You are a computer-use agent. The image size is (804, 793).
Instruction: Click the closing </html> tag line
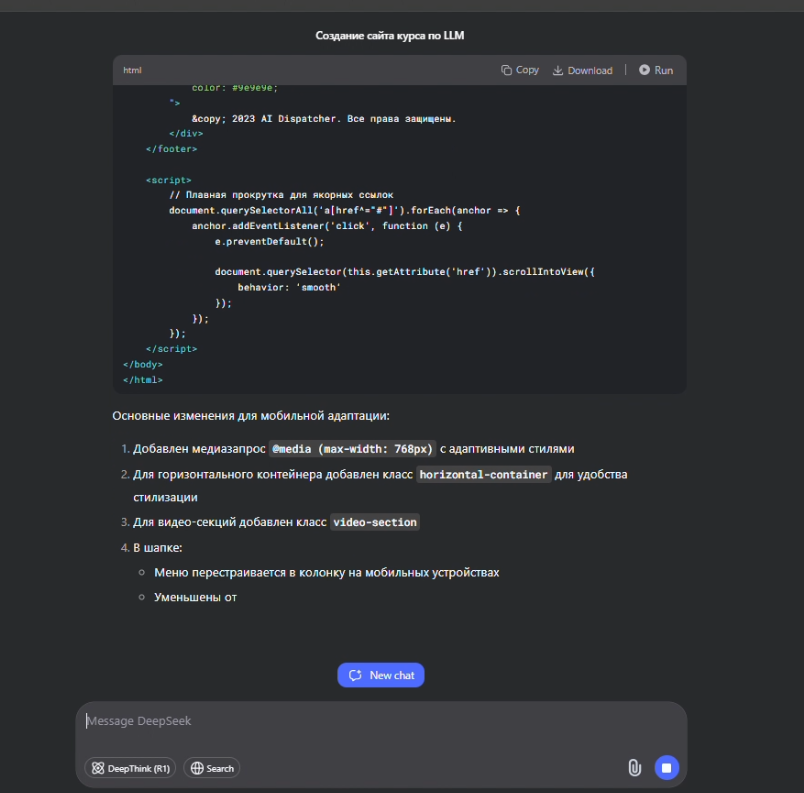pos(143,380)
